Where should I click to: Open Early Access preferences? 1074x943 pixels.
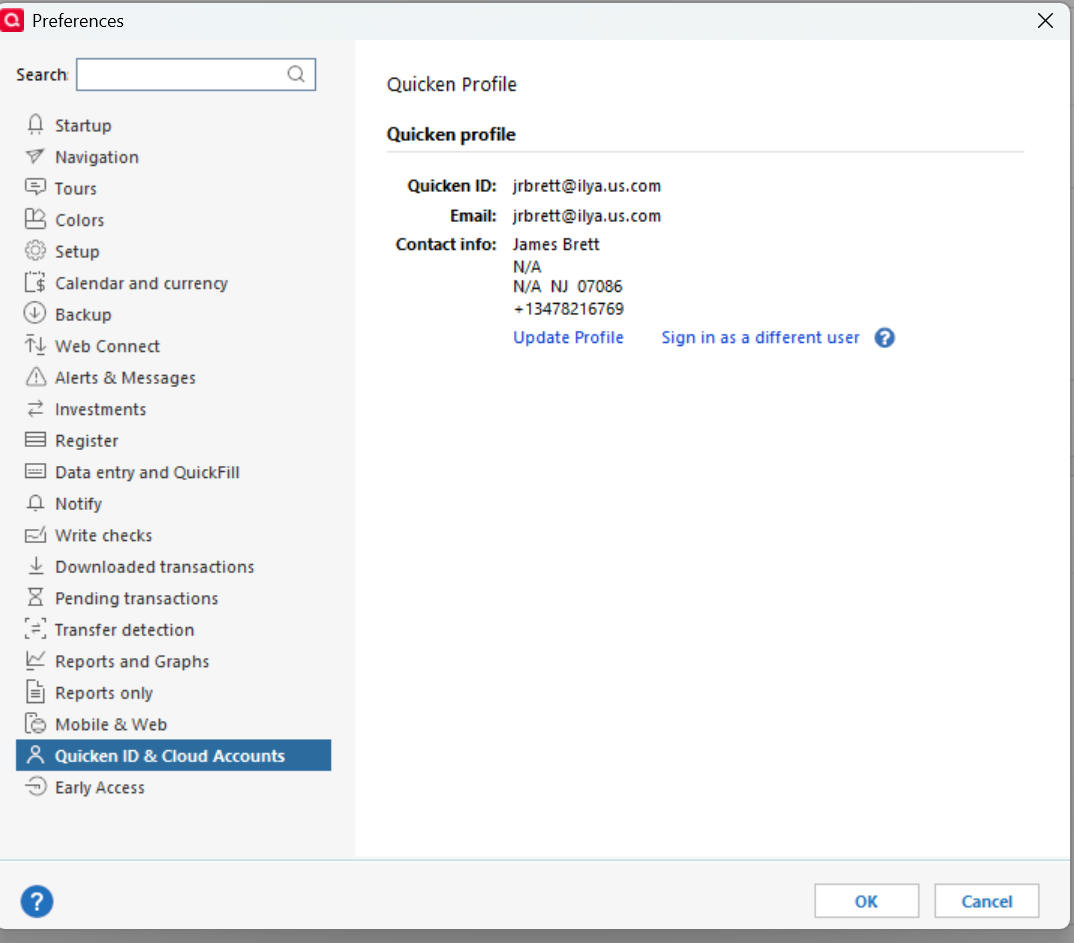[x=99, y=787]
